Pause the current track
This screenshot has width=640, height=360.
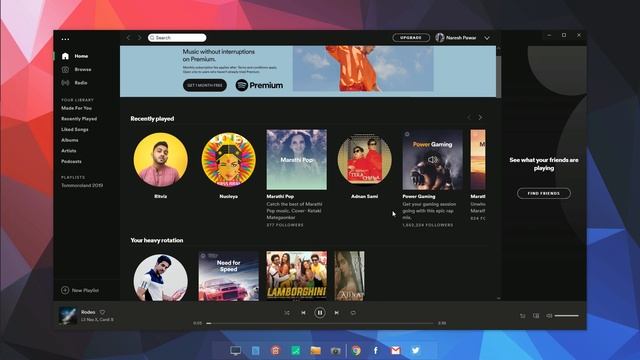pos(320,313)
